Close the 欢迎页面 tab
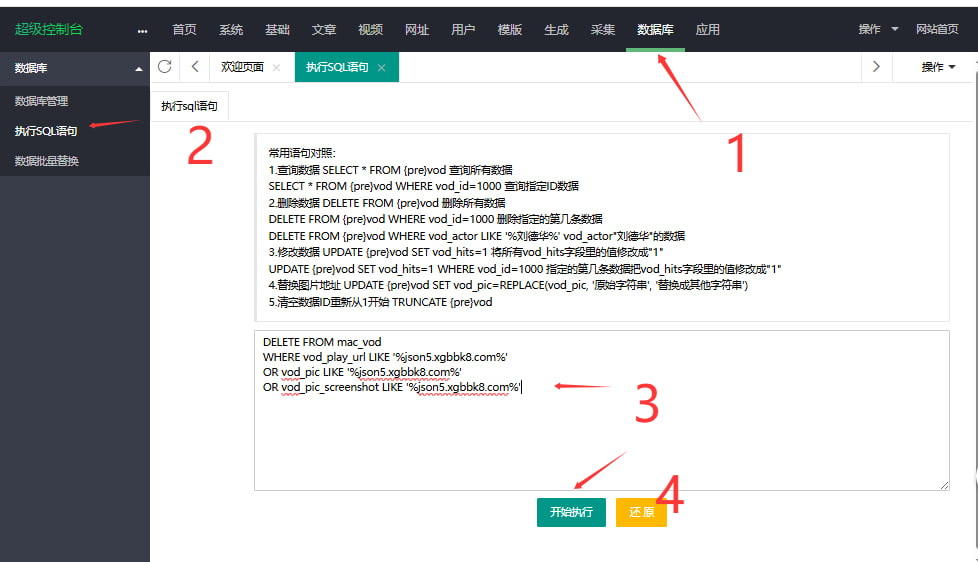Image resolution: width=978 pixels, height=562 pixels. (x=276, y=67)
